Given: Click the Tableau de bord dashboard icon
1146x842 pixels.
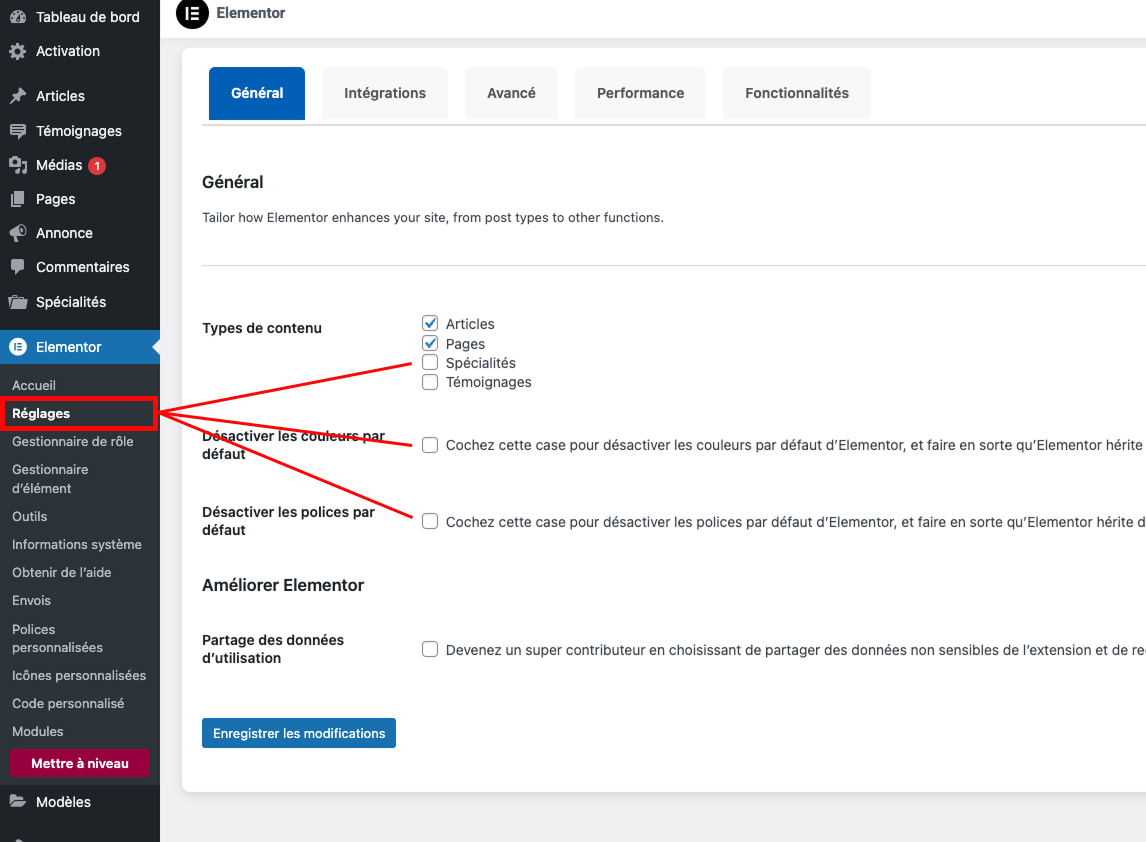Looking at the screenshot, I should tap(18, 17).
